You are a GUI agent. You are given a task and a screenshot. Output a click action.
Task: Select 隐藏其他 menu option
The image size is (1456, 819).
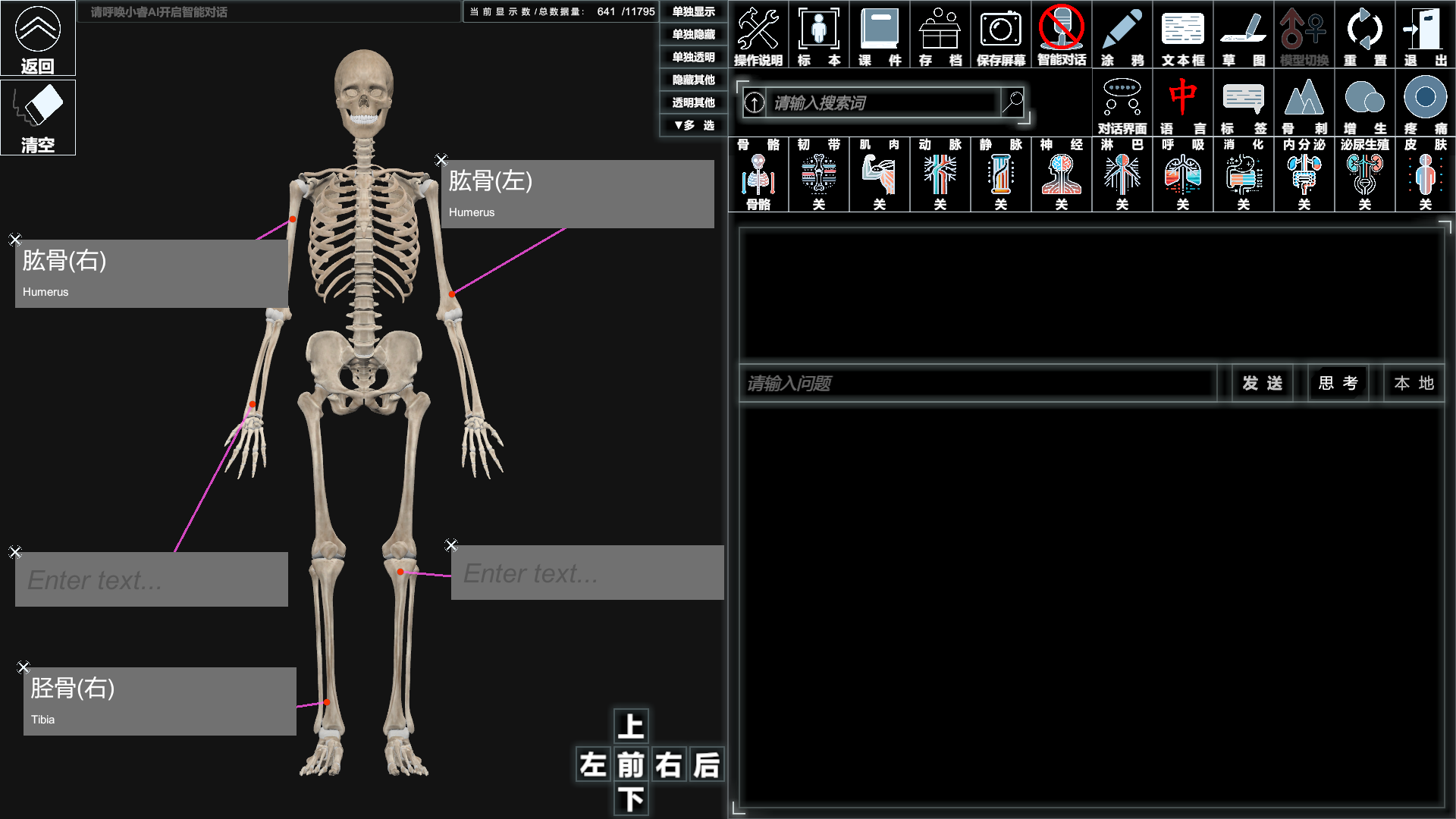click(x=693, y=80)
